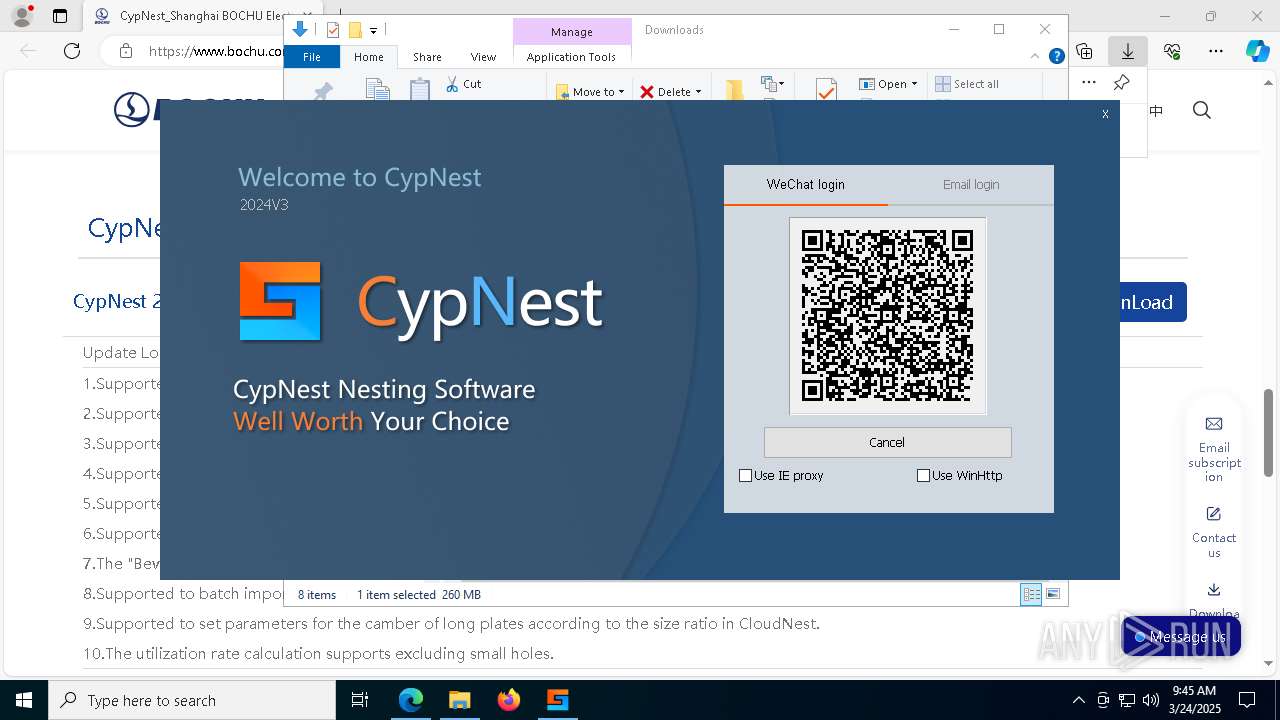Image resolution: width=1280 pixels, height=720 pixels.
Task: Enable the Use IE proxy checkbox
Action: coord(745,476)
